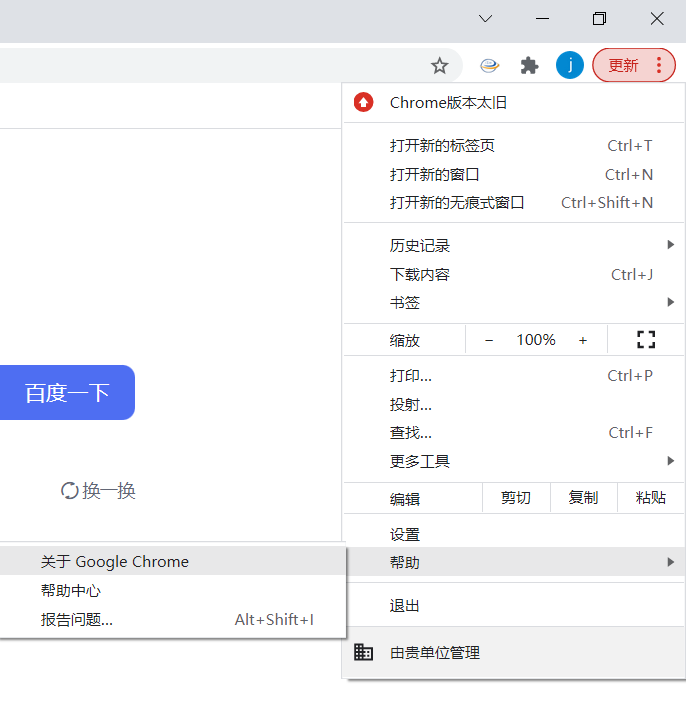Choose 打开新的标签页 menu item
Image resolution: width=686 pixels, height=728 pixels.
(514, 146)
